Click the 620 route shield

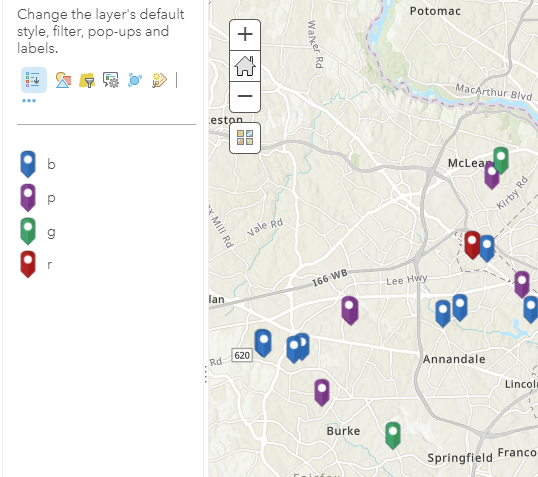(242, 355)
